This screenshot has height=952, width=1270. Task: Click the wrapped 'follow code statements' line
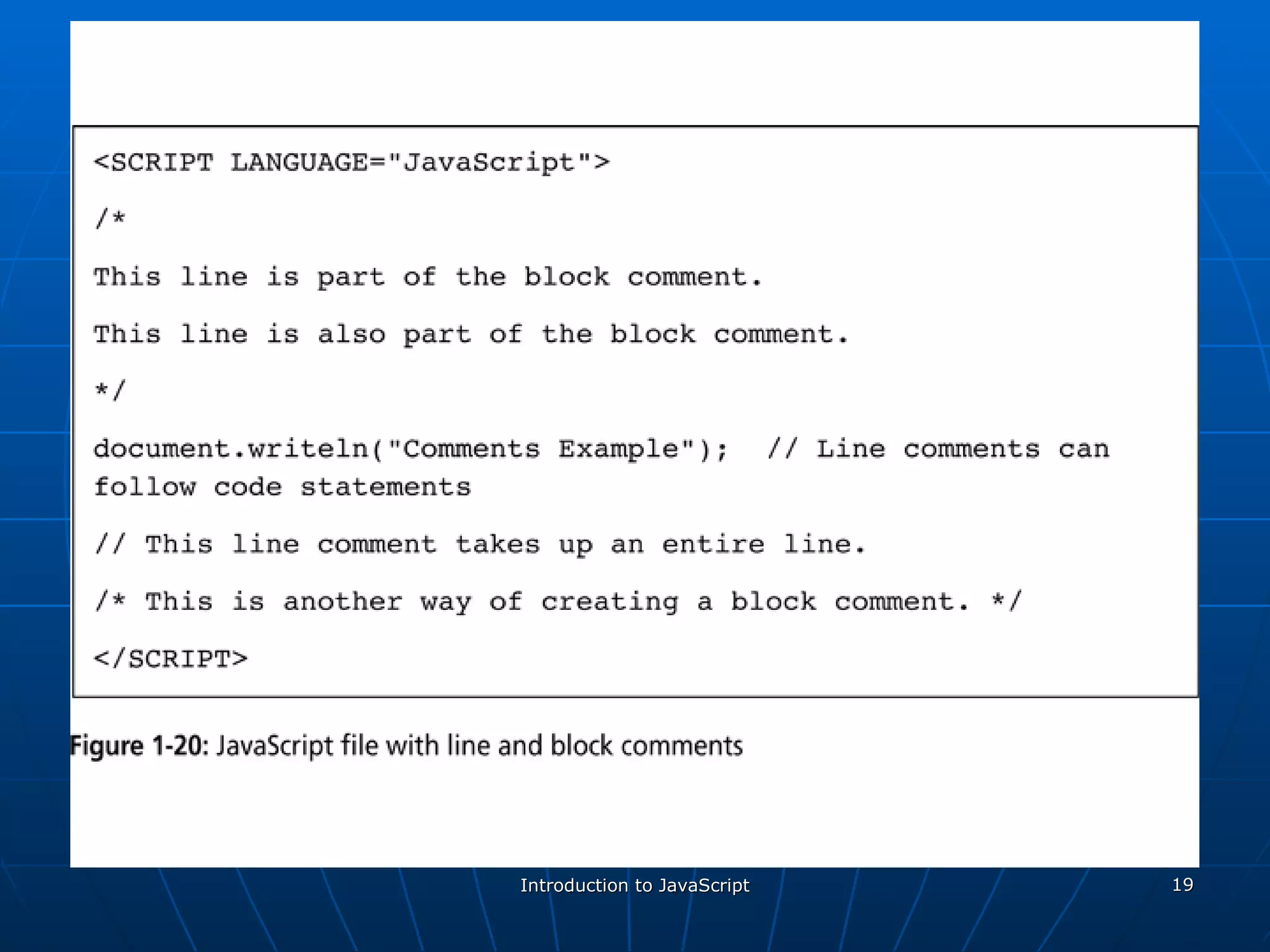coord(282,487)
